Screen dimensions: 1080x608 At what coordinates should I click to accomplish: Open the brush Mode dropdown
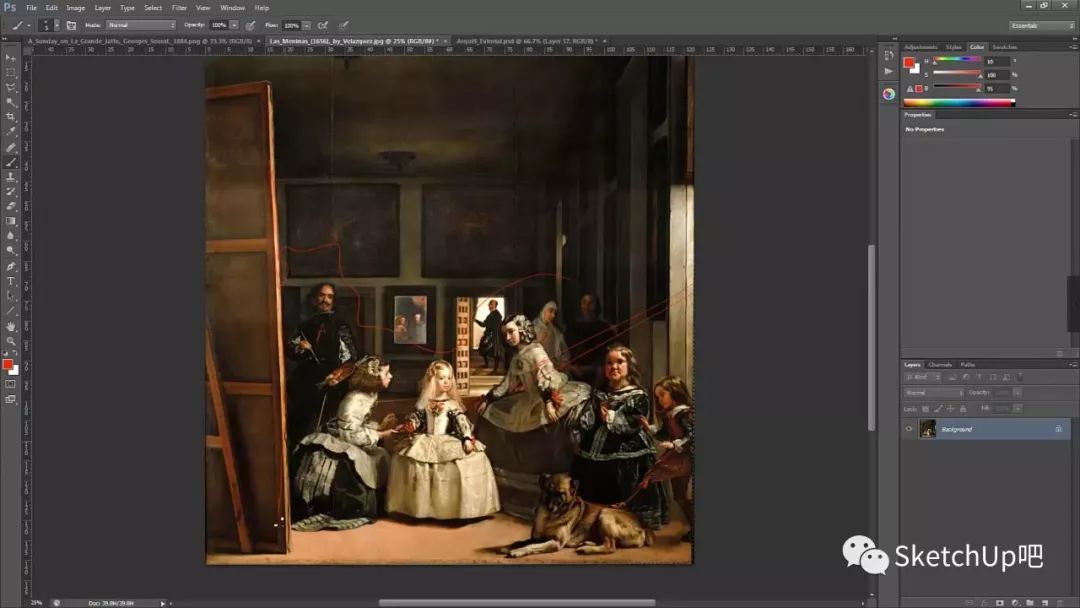pyautogui.click(x=141, y=25)
